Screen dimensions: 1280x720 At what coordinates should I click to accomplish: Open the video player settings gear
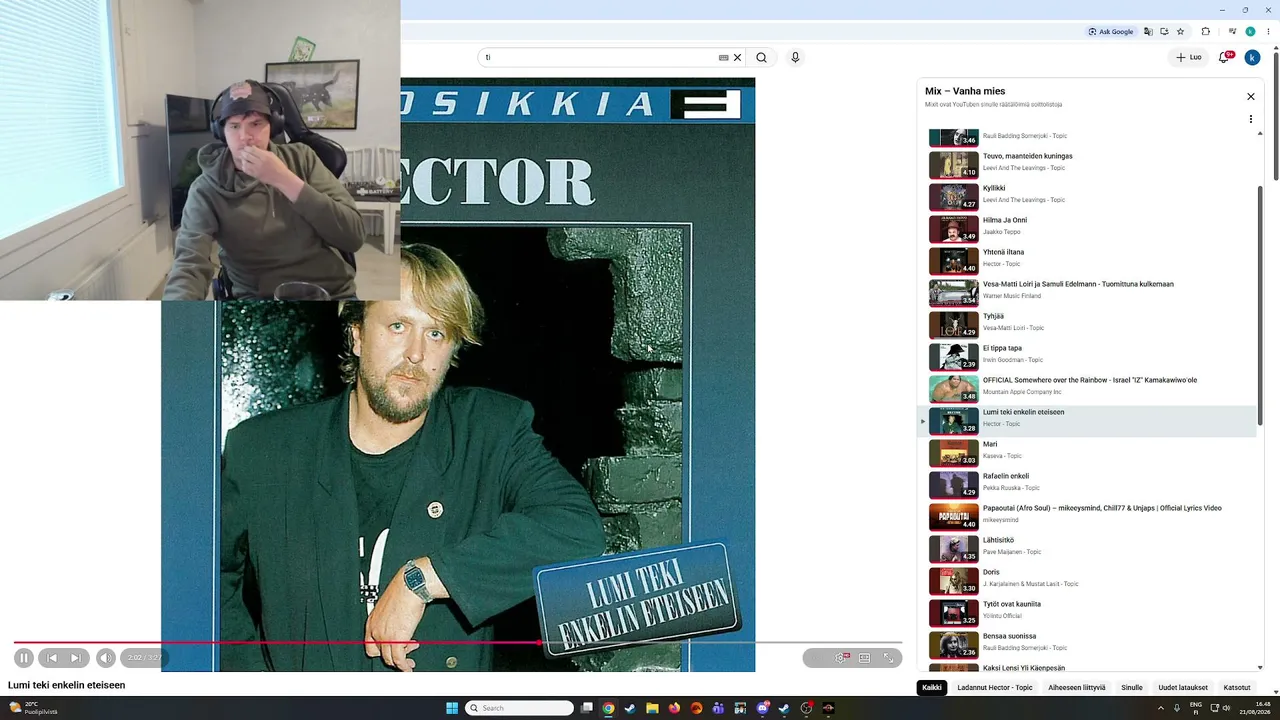(841, 657)
